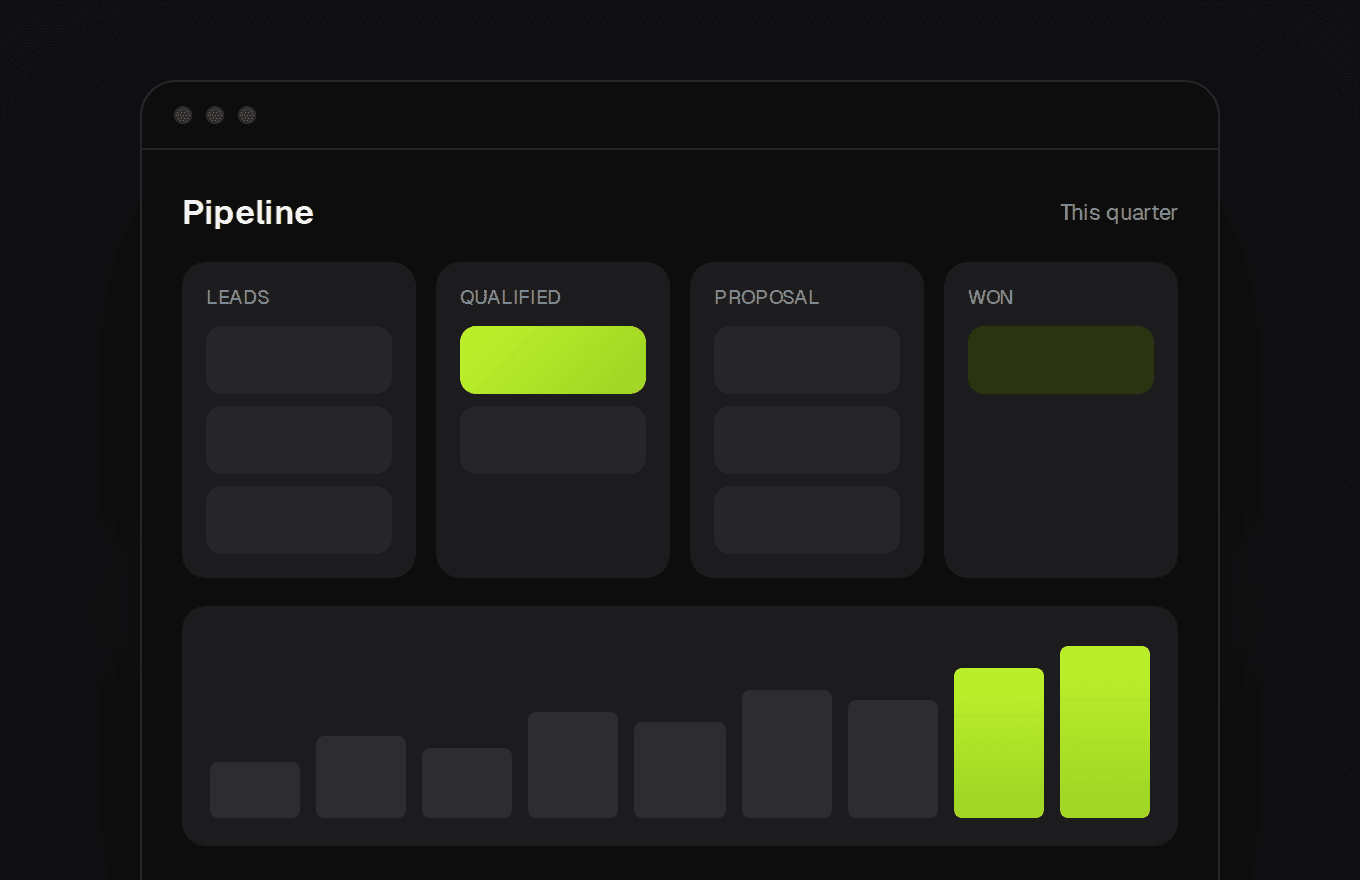
Task: Select the tallest gray bar in chart
Action: (x=787, y=754)
